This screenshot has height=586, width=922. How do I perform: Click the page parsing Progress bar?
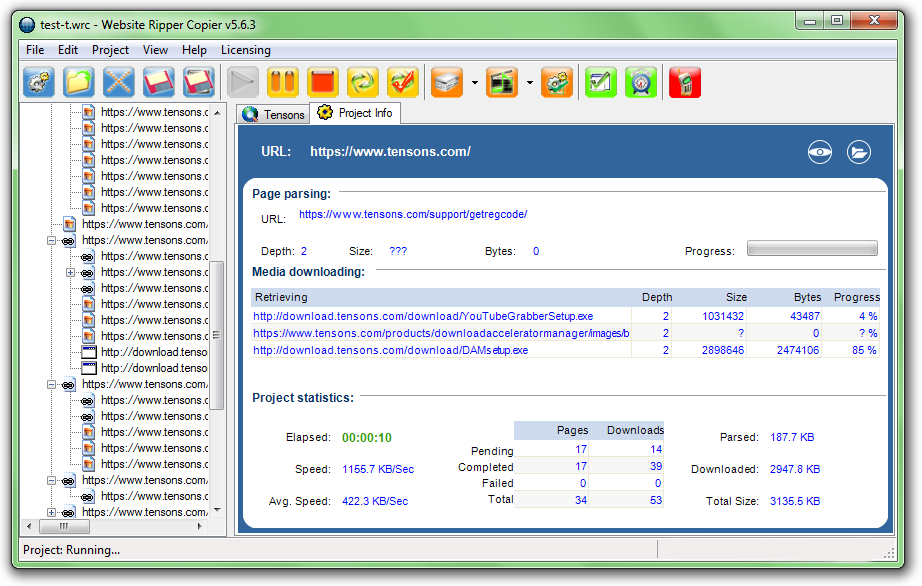812,249
